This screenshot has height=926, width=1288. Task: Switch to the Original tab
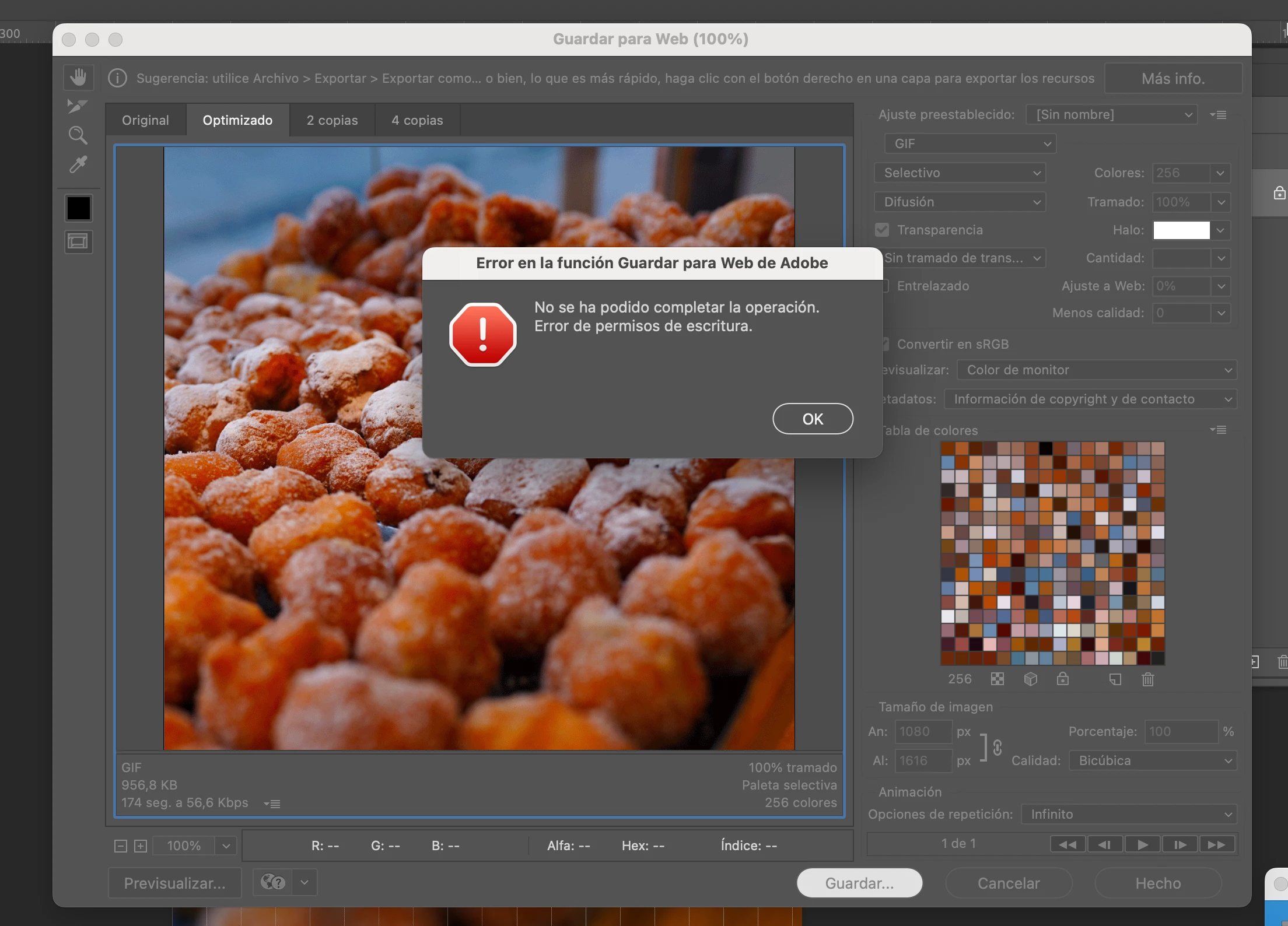(x=145, y=120)
